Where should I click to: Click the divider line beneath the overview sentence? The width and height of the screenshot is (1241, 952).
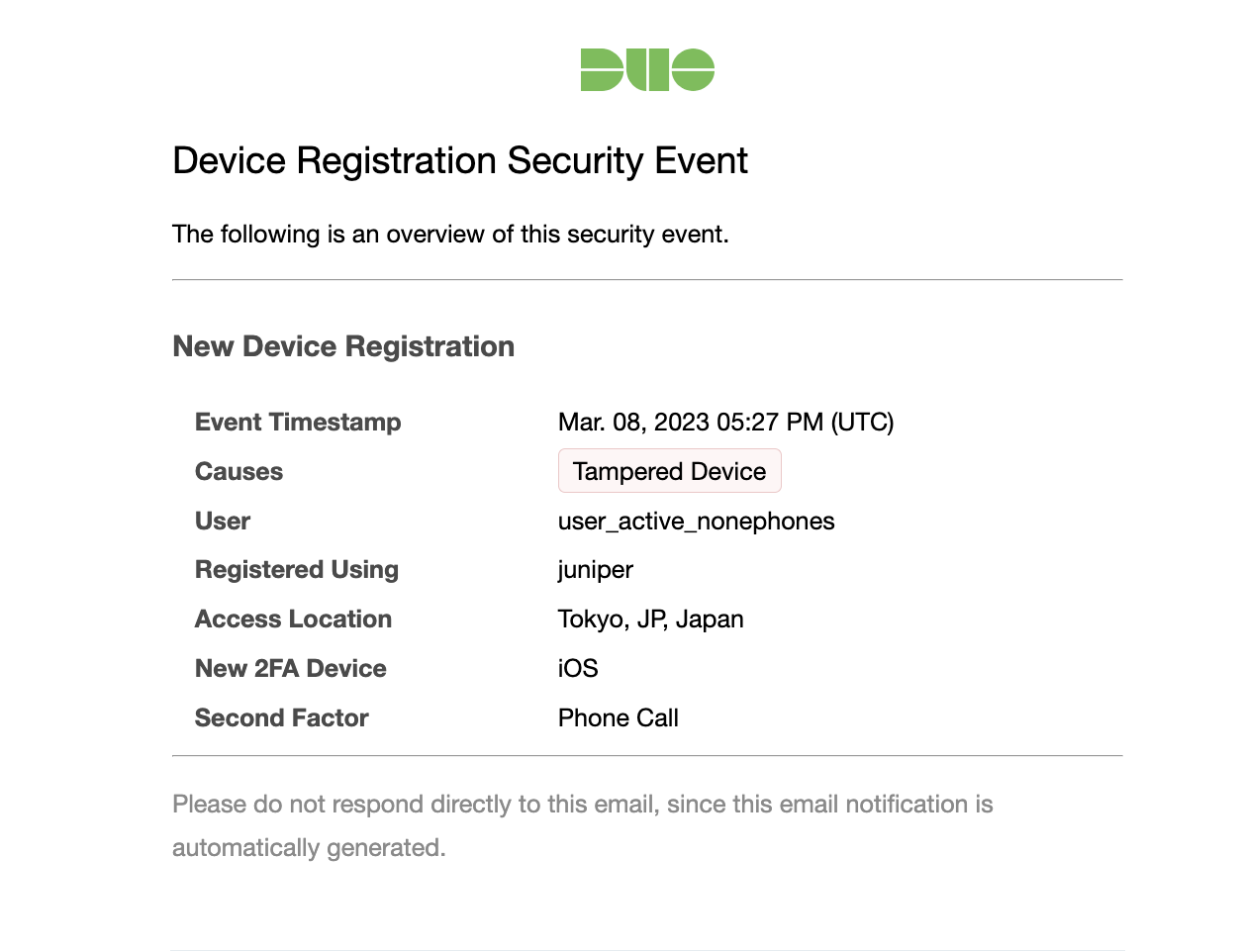point(647,280)
